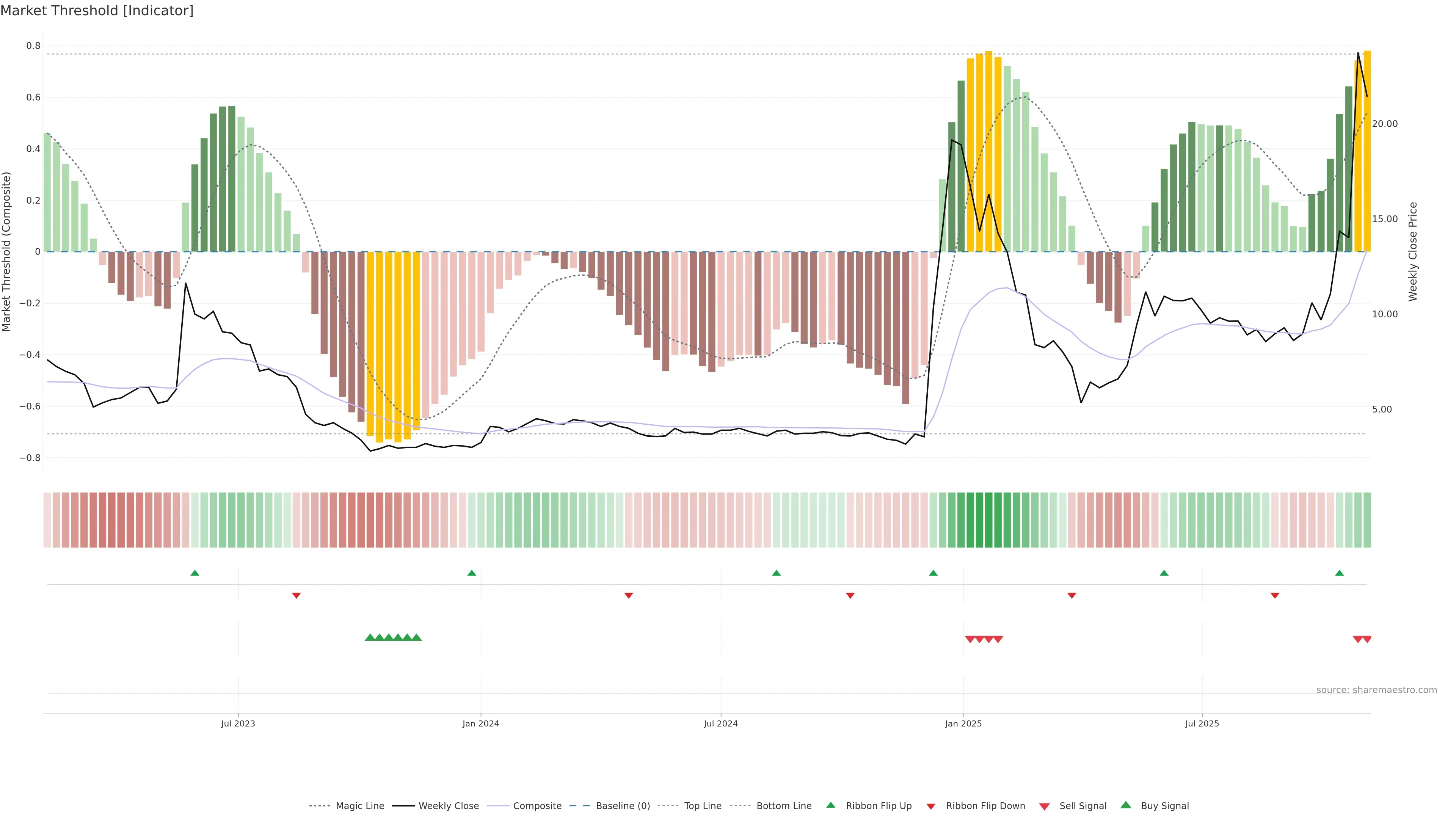Image resolution: width=1456 pixels, height=819 pixels.
Task: Click the Jan 2025 x-axis label
Action: click(963, 723)
